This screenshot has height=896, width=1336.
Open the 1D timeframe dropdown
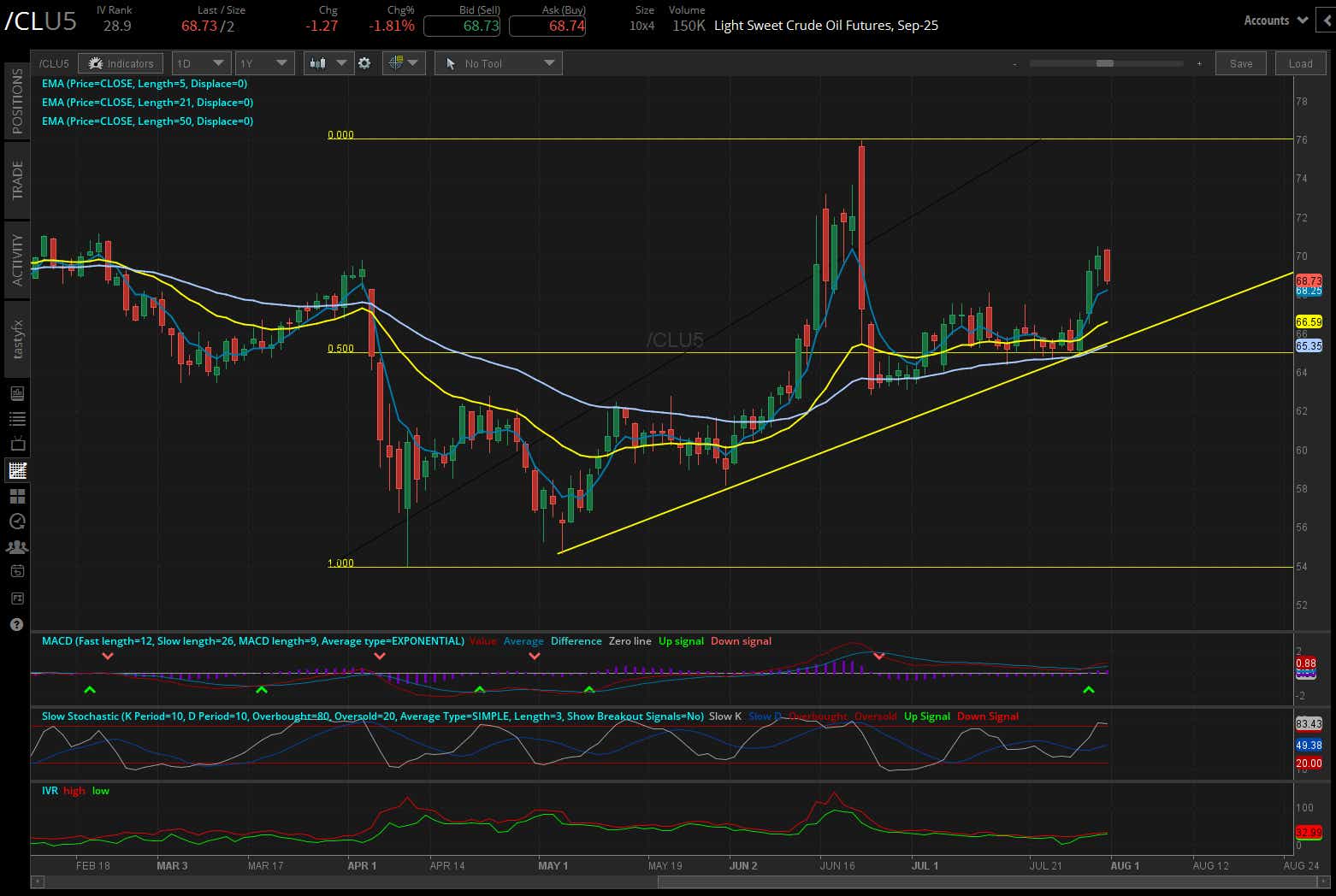click(x=200, y=62)
